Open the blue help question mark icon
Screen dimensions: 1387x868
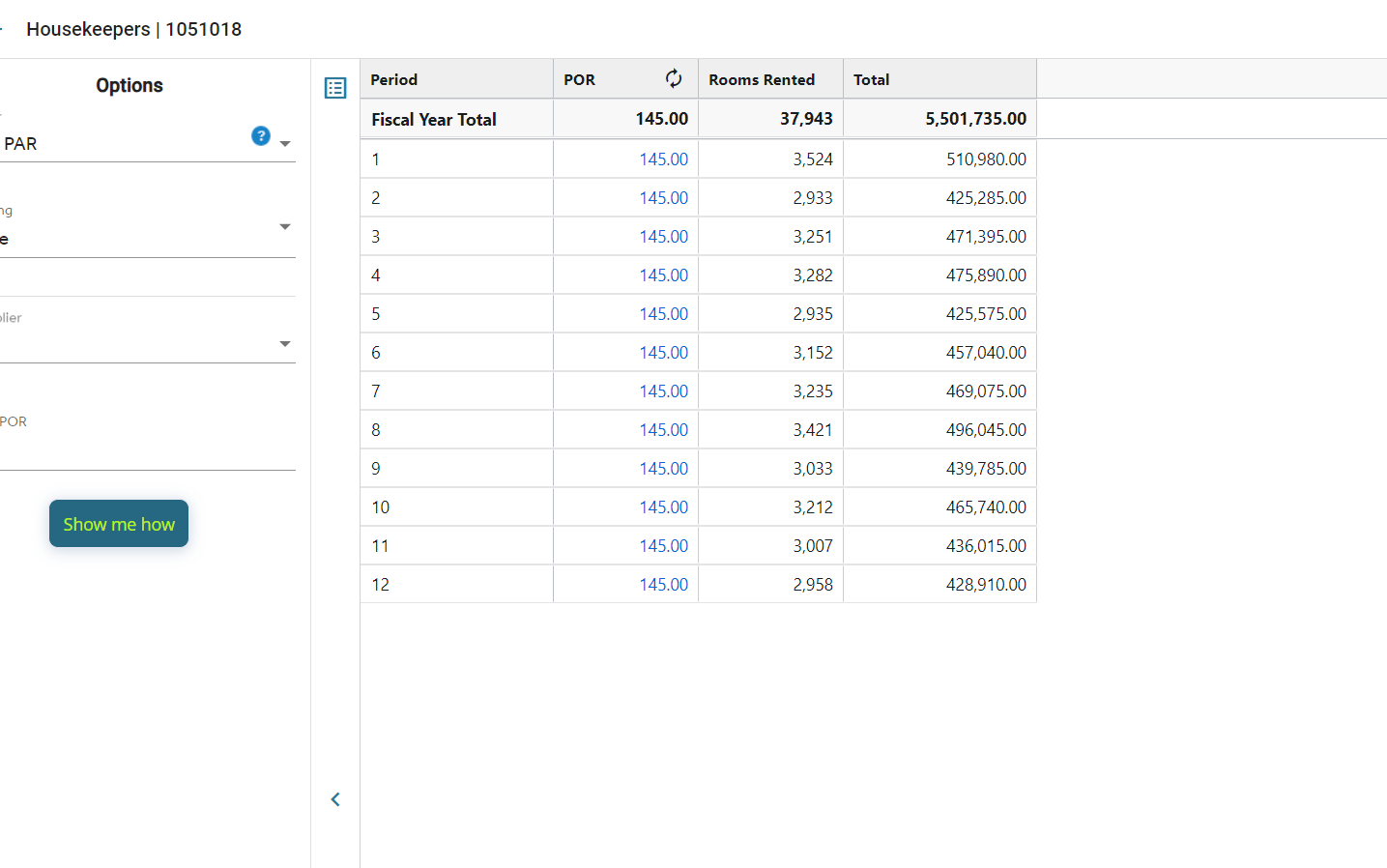pyautogui.click(x=260, y=135)
